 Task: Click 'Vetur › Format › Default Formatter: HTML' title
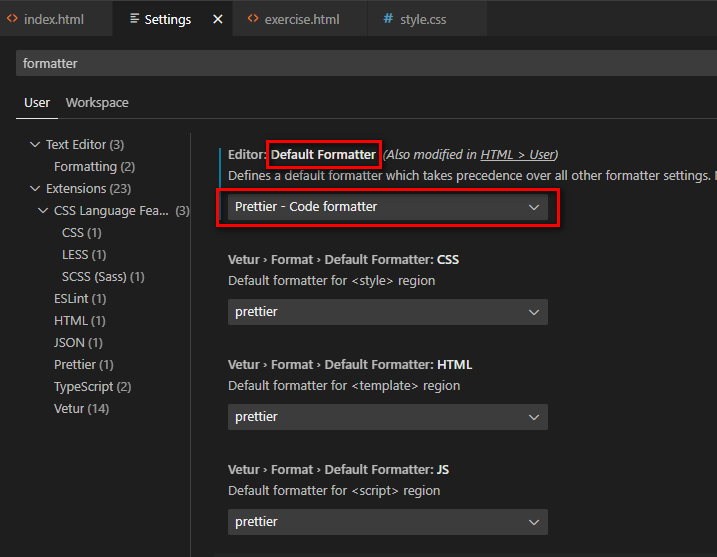[x=350, y=364]
